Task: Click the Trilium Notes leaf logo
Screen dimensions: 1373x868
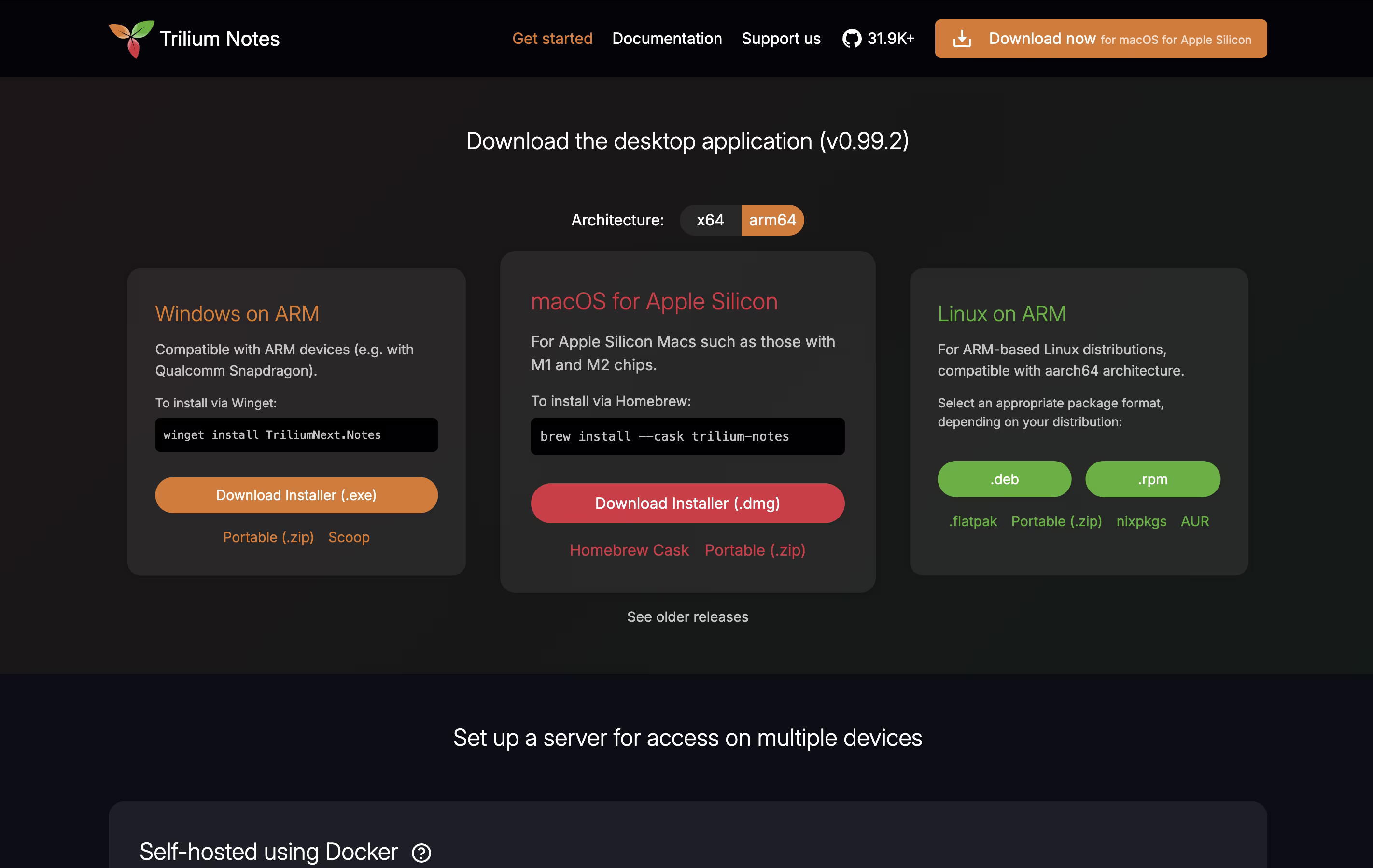Action: point(132,39)
